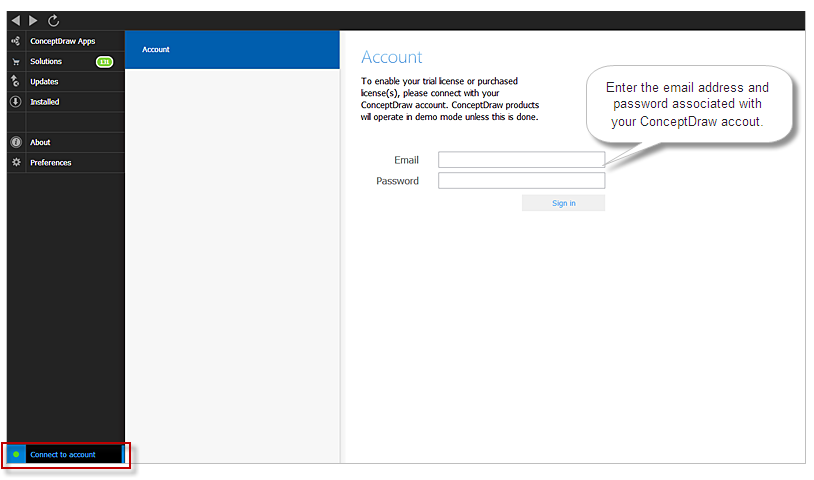Click the green Solutions count badge
This screenshot has width=814, height=480.
tap(104, 62)
